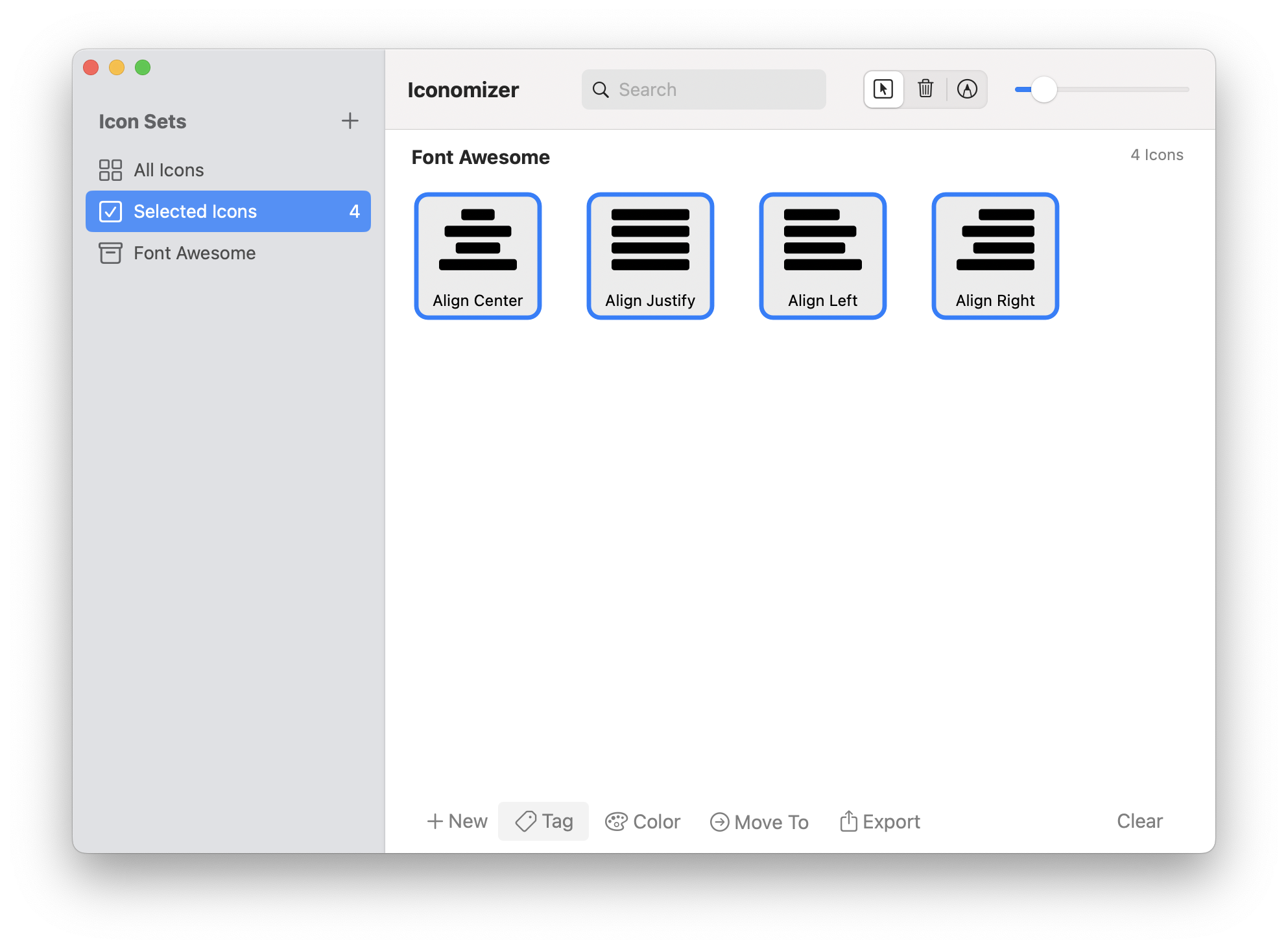Open the All Icons sidebar item
The width and height of the screenshot is (1288, 949).
[x=169, y=170]
